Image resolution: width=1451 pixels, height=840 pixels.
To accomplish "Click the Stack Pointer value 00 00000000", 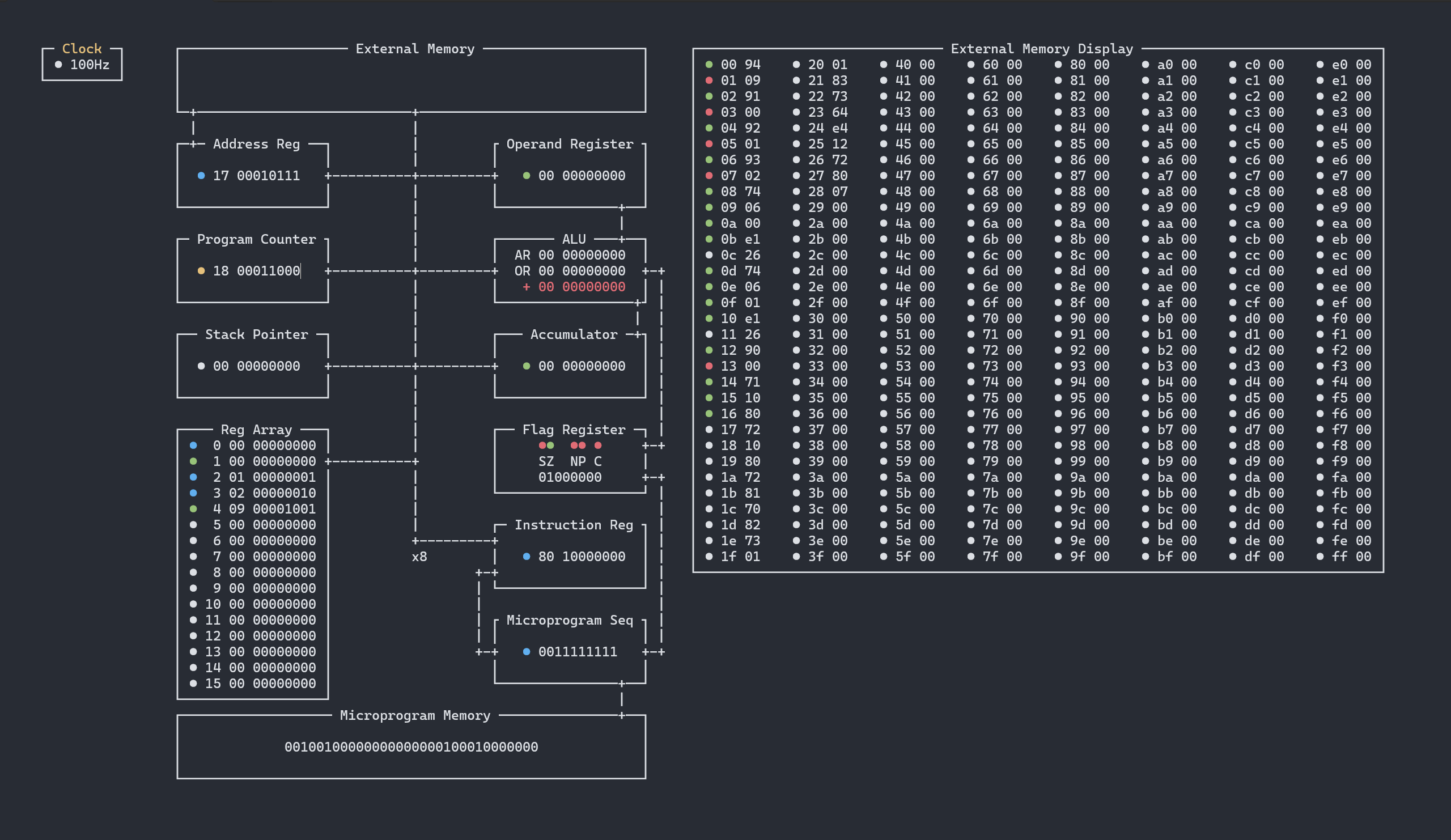I will coord(257,366).
